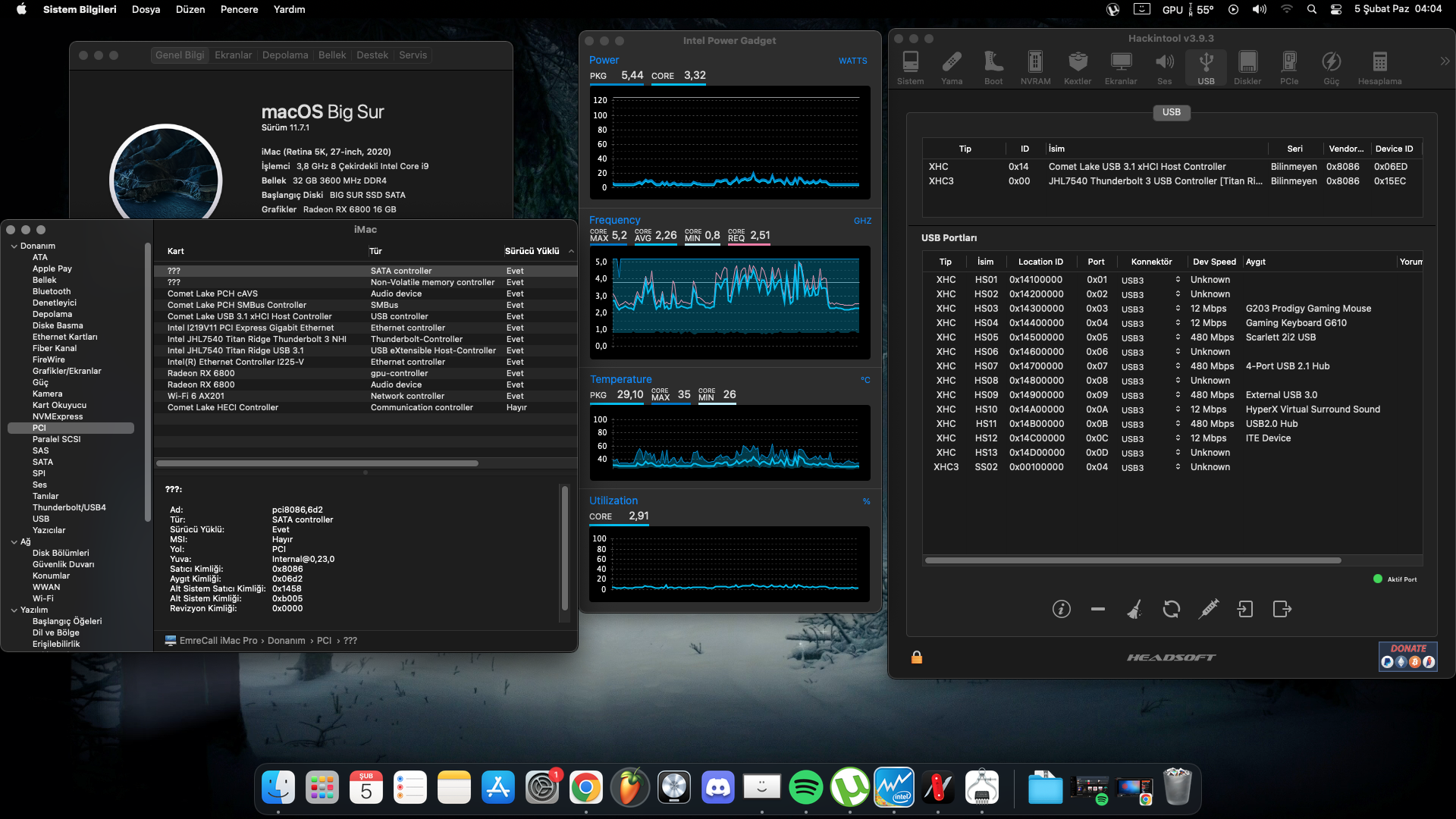
Task: Collapse the Yazılım tree section
Action: (14, 610)
